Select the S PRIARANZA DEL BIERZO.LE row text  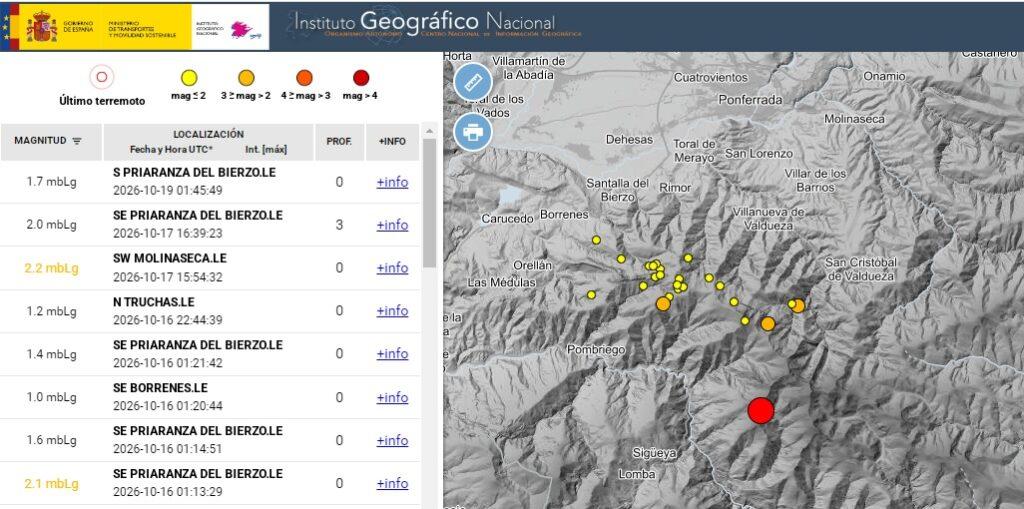point(195,172)
